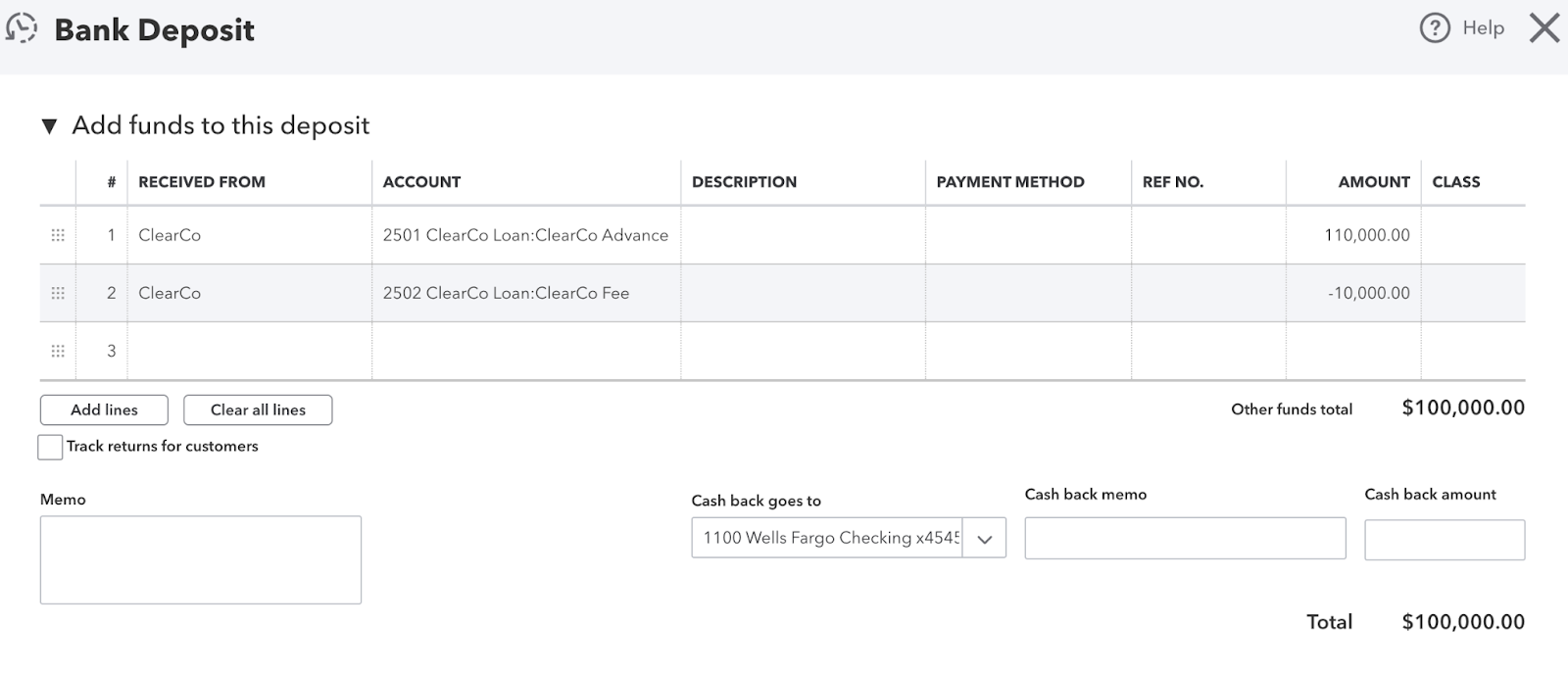The width and height of the screenshot is (1568, 673).
Task: Click the RECEIVED FROM column header
Action: [202, 182]
